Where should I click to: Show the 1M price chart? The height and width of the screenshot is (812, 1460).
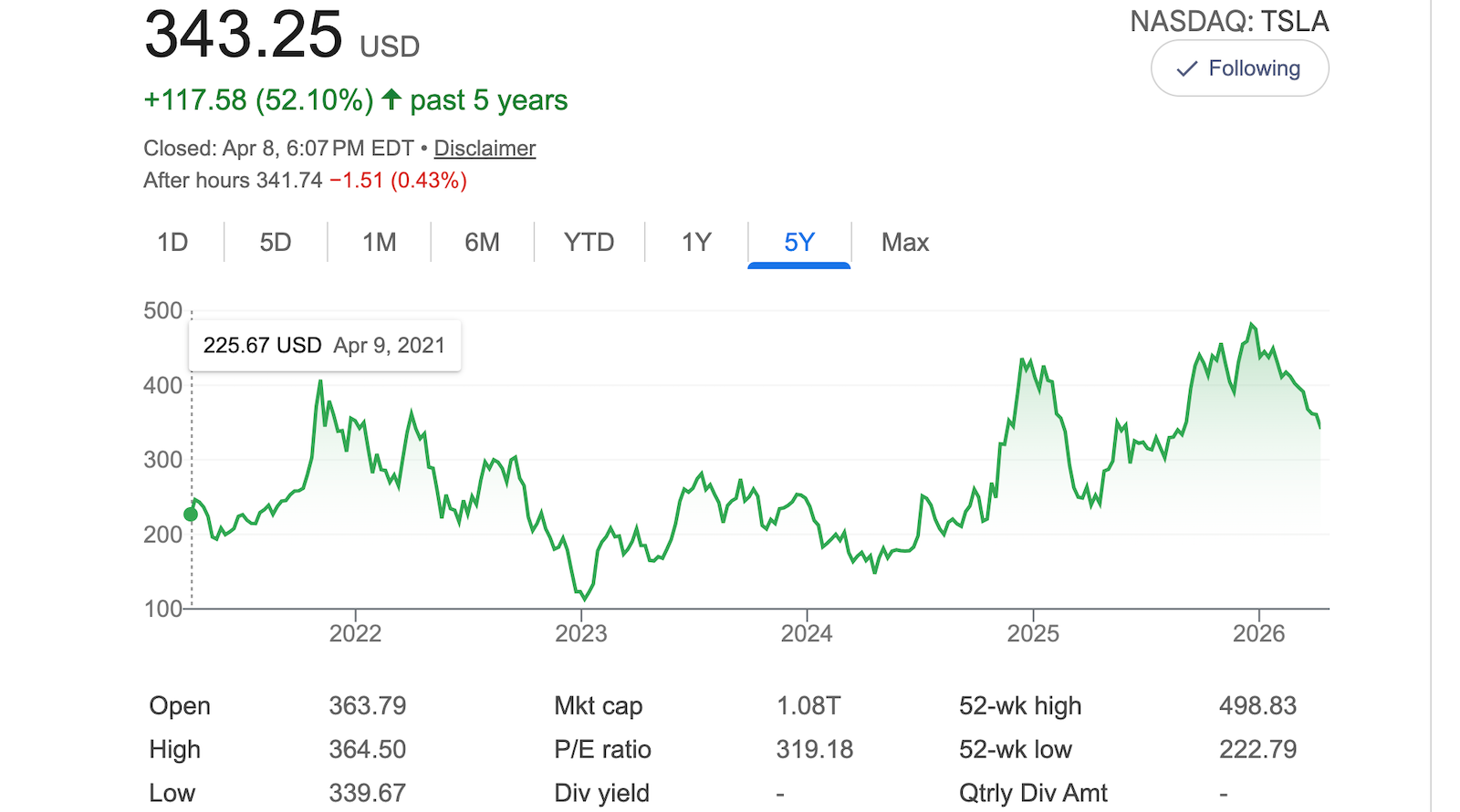379,243
